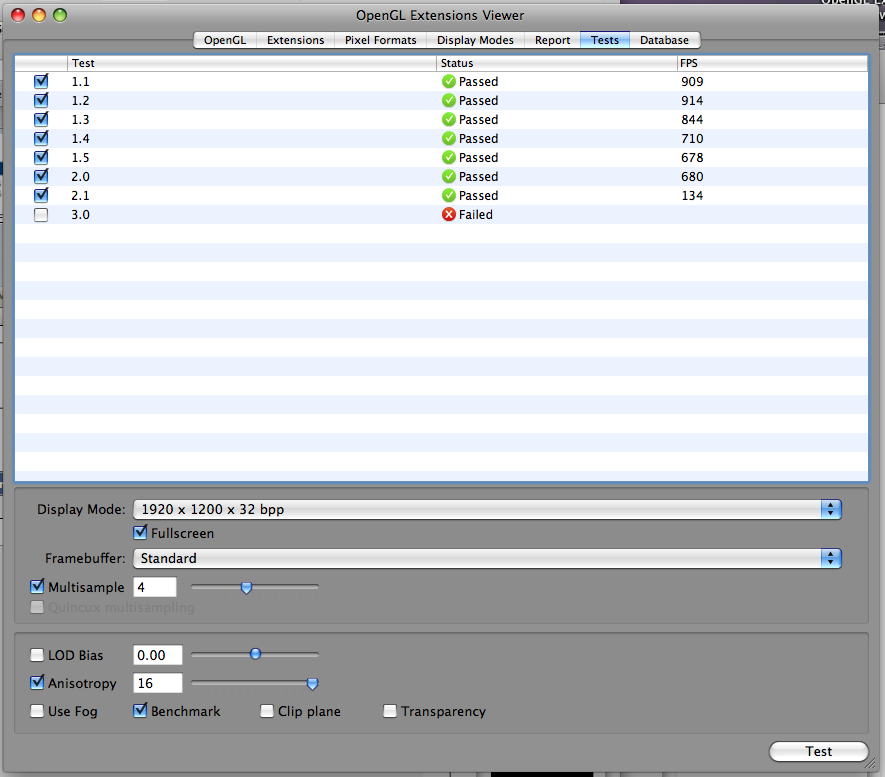
Task: Click the green Passed icon for test 2.0
Action: click(x=449, y=177)
